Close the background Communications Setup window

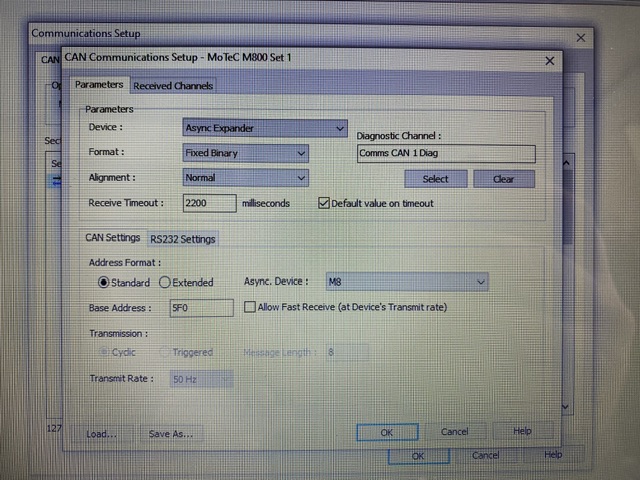[x=581, y=38]
